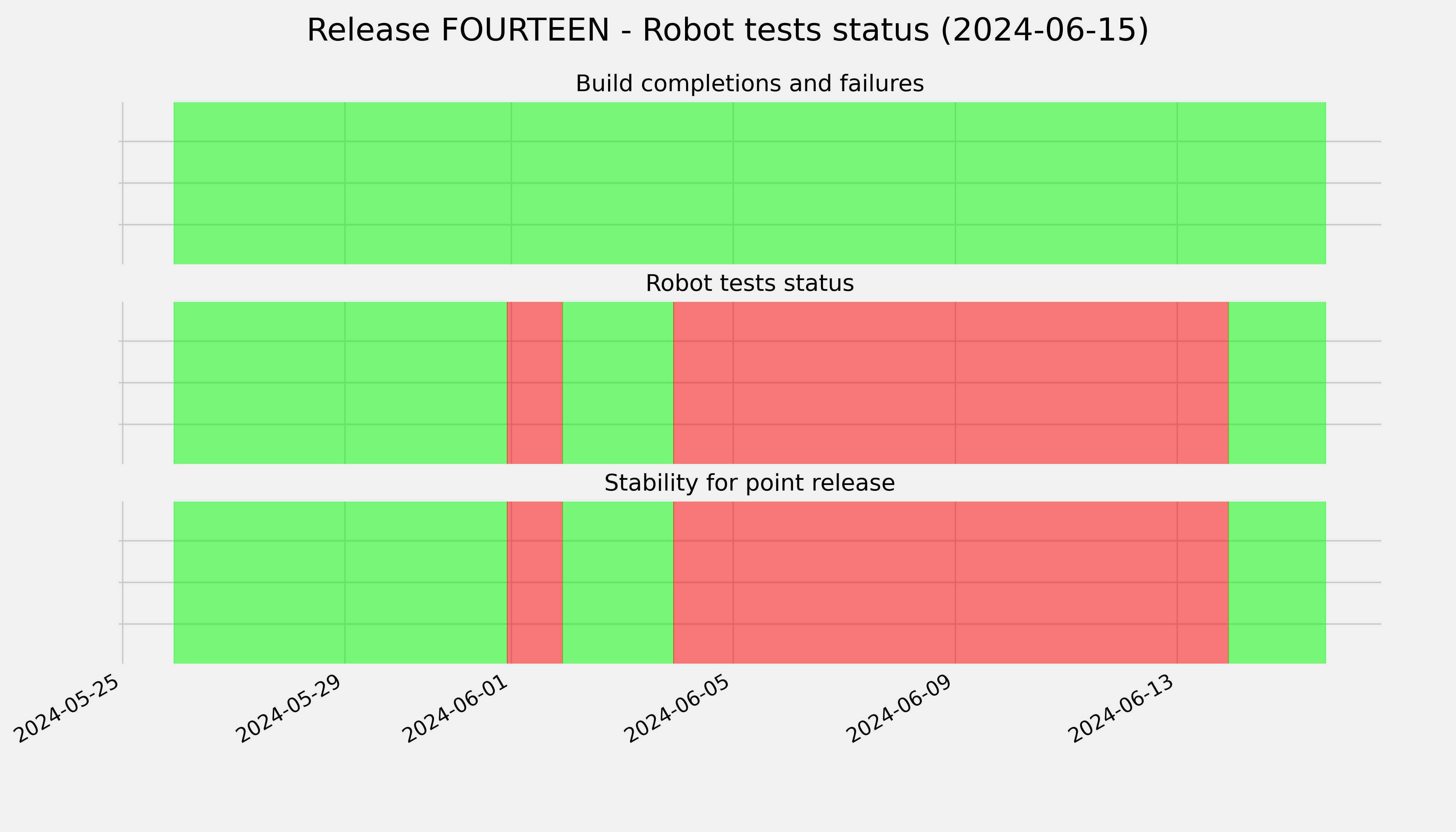Click the green band between red zones in Stability
Image resolution: width=1456 pixels, height=832 pixels.
[x=618, y=582]
